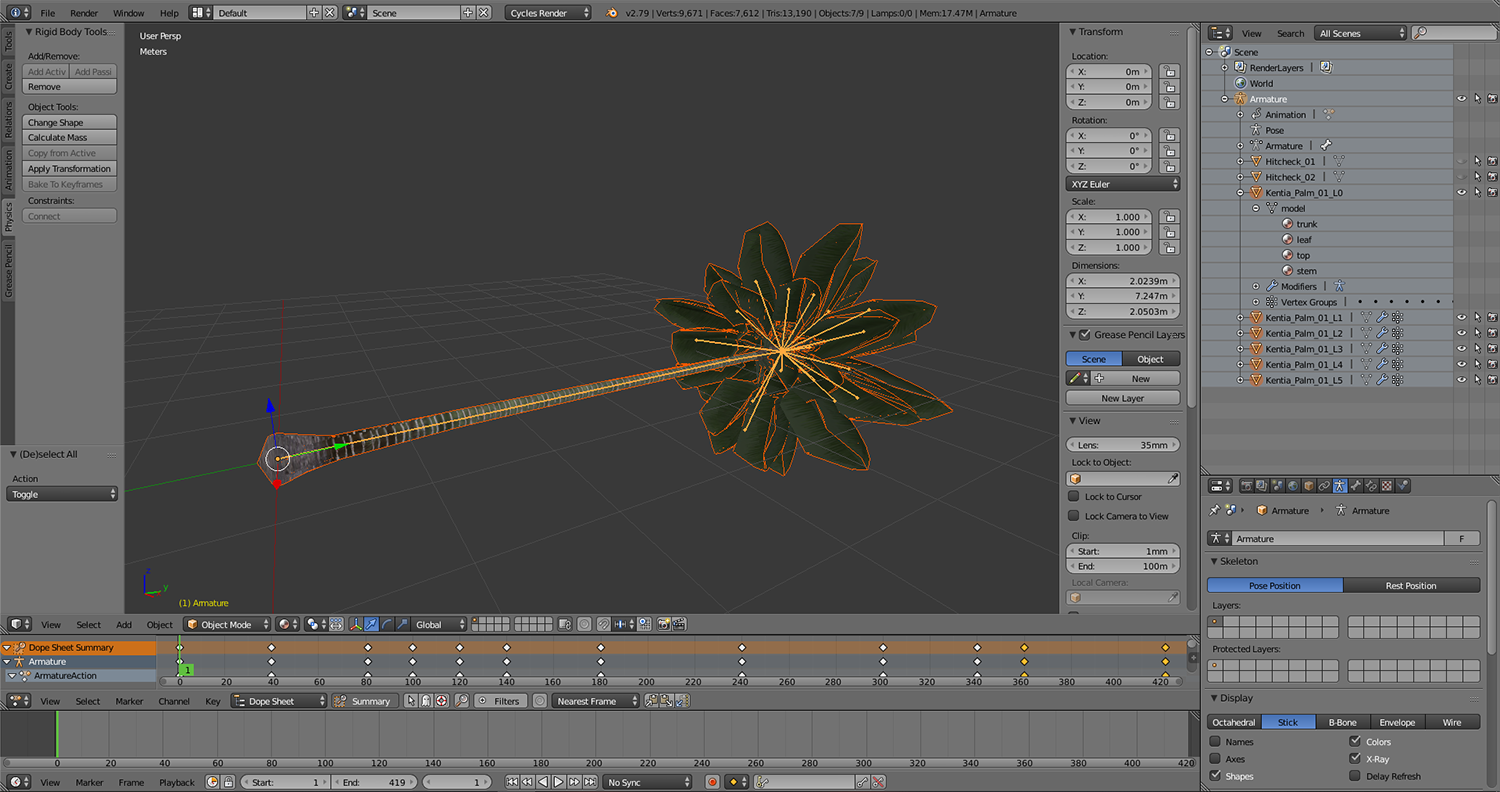Image resolution: width=1500 pixels, height=792 pixels.
Task: Click the Lens 35mm value field
Action: (1123, 445)
